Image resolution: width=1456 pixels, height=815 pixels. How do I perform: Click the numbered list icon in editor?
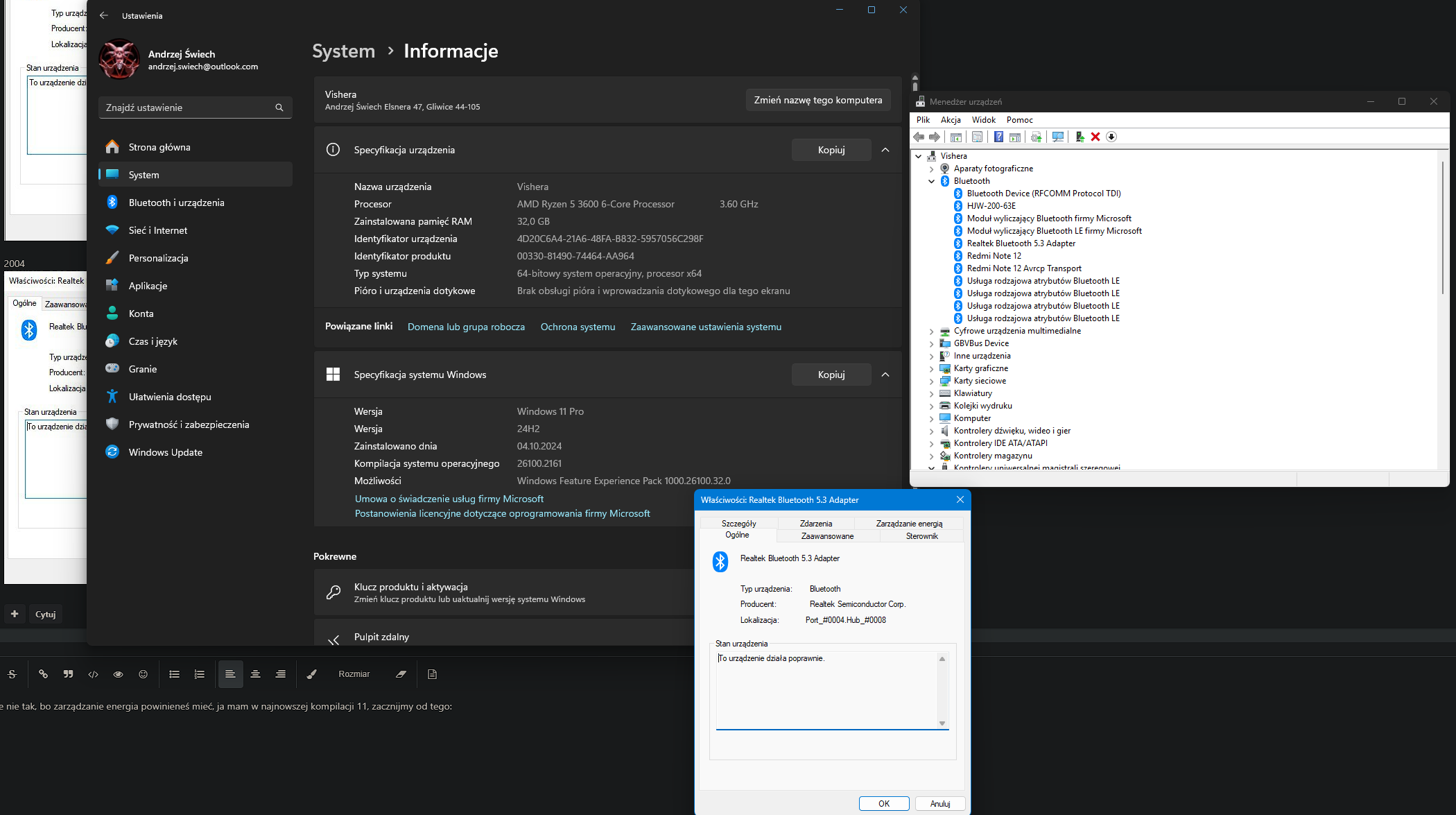pos(199,674)
